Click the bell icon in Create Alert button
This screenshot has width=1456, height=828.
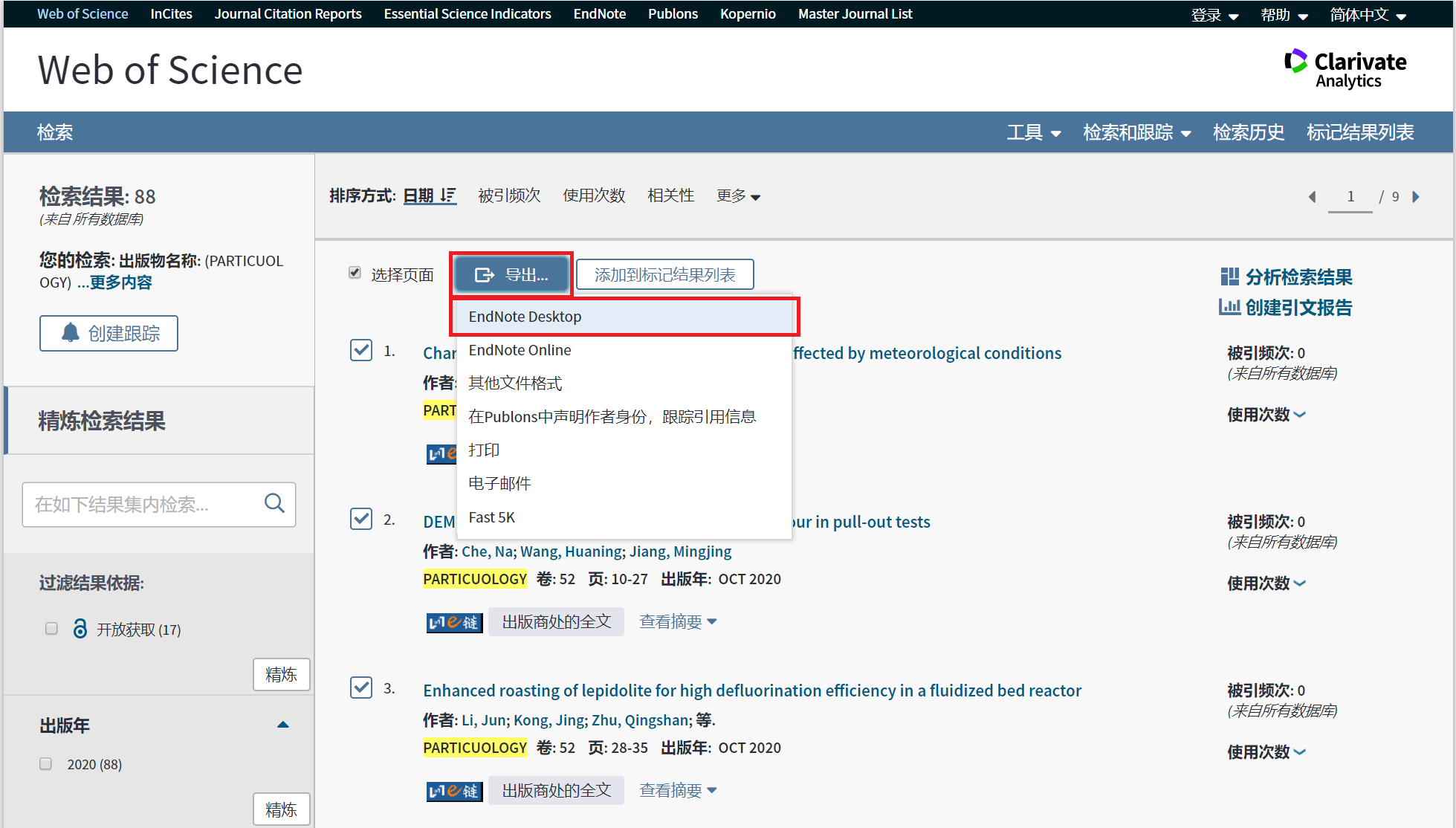[70, 332]
